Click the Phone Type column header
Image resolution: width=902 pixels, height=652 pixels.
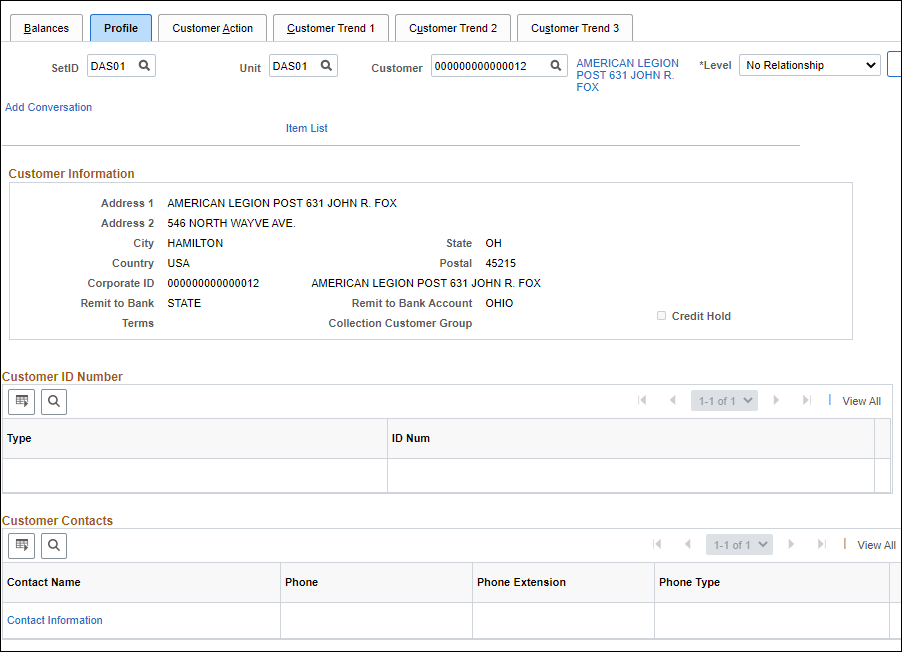pos(771,582)
